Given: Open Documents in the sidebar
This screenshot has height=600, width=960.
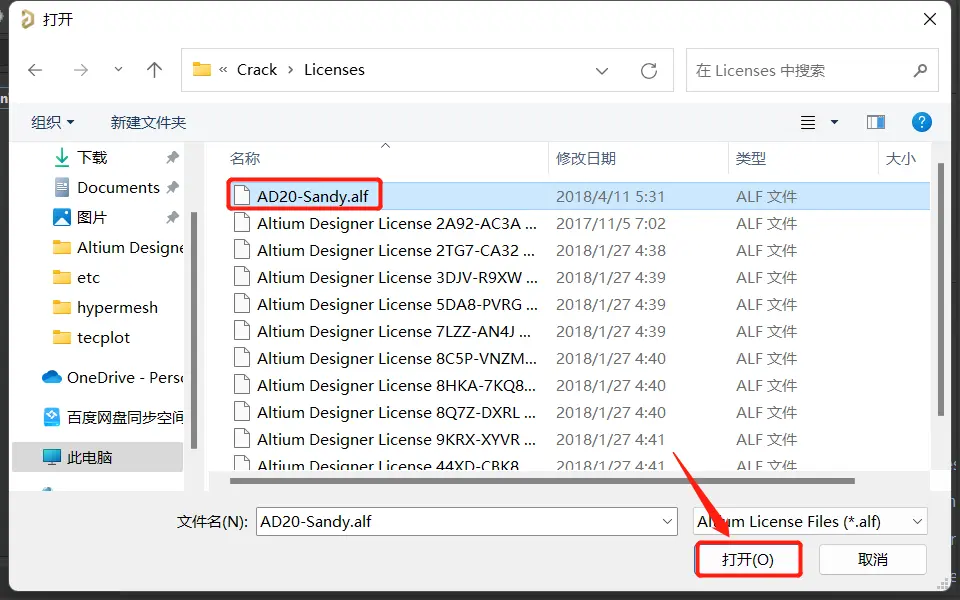Looking at the screenshot, I should point(118,187).
